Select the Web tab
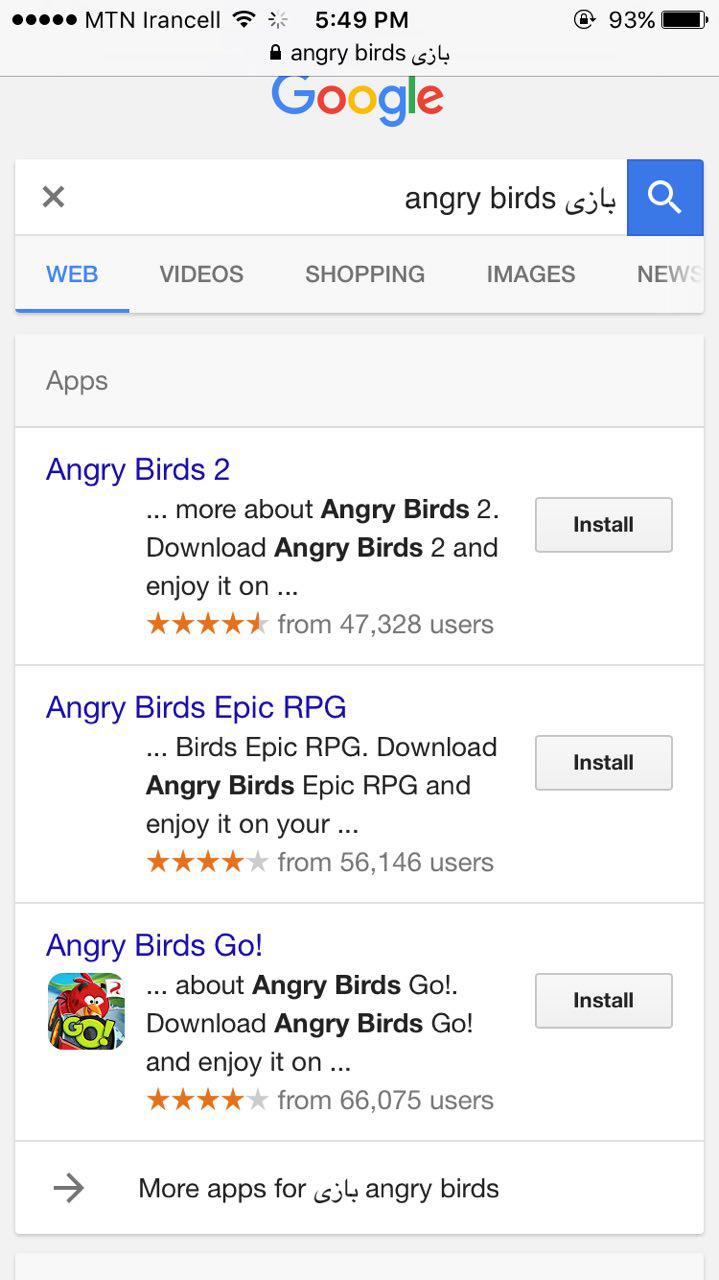The height and width of the screenshot is (1280, 719). pyautogui.click(x=72, y=274)
